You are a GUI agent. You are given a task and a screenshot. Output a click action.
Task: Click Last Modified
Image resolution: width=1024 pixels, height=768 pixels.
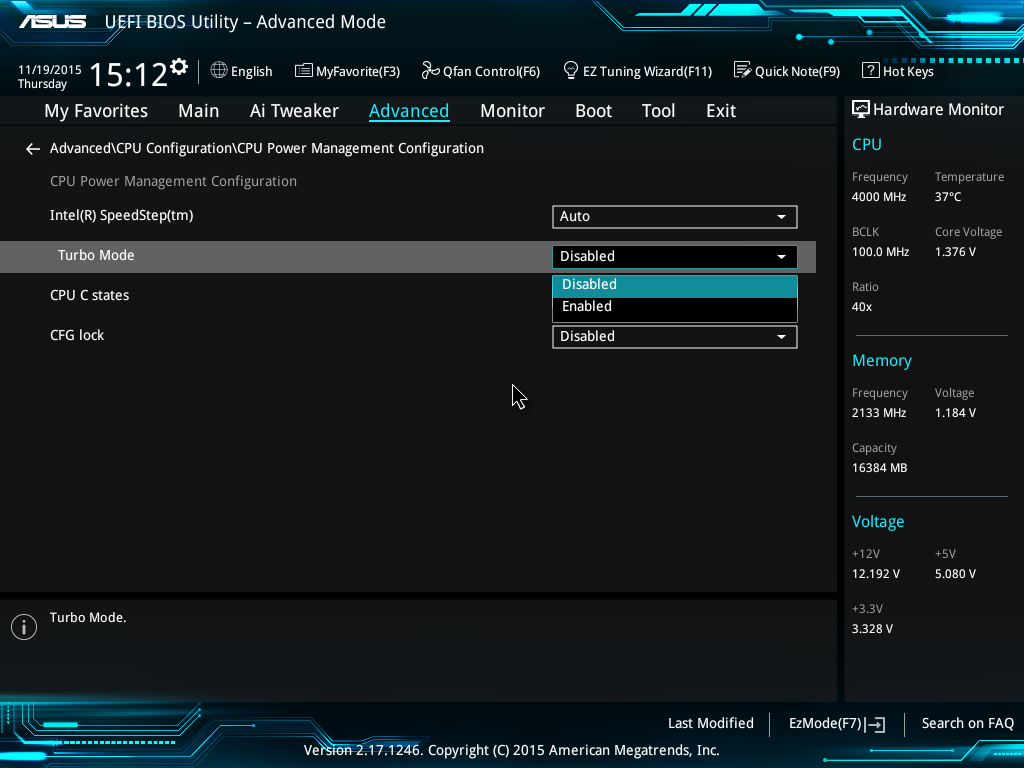click(x=711, y=724)
